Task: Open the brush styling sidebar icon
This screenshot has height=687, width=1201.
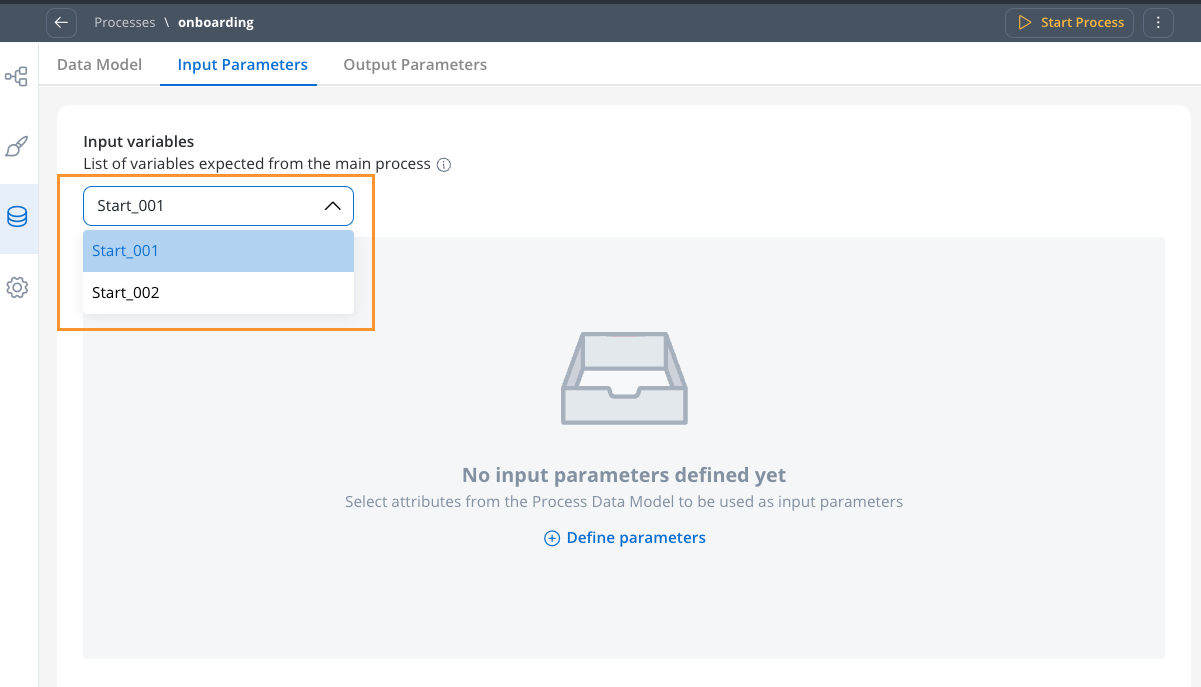Action: (x=17, y=147)
